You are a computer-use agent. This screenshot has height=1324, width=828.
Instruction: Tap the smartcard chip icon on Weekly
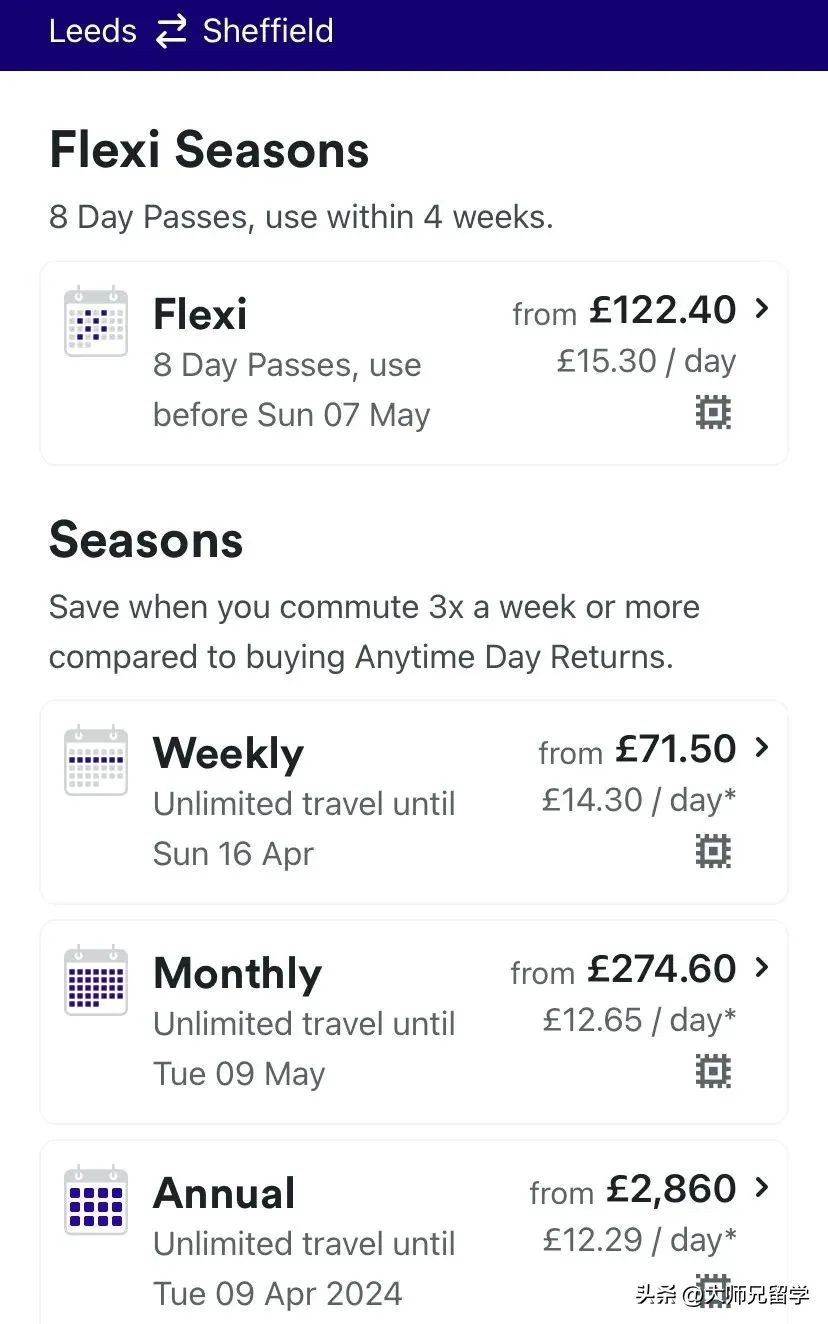(713, 852)
